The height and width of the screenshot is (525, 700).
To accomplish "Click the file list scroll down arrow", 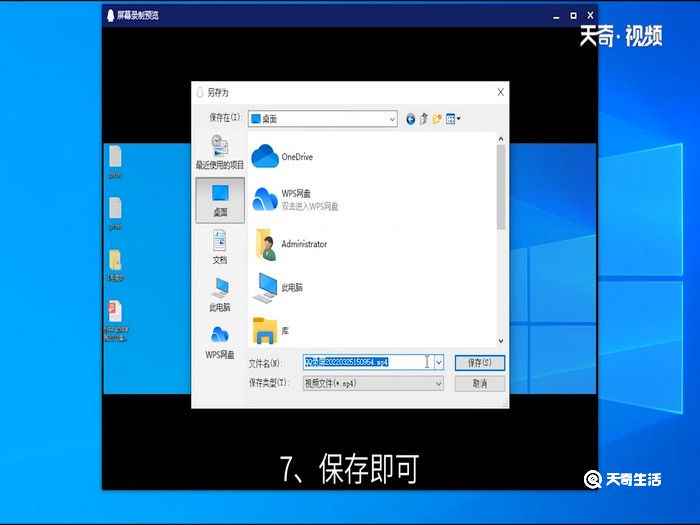I will click(501, 341).
